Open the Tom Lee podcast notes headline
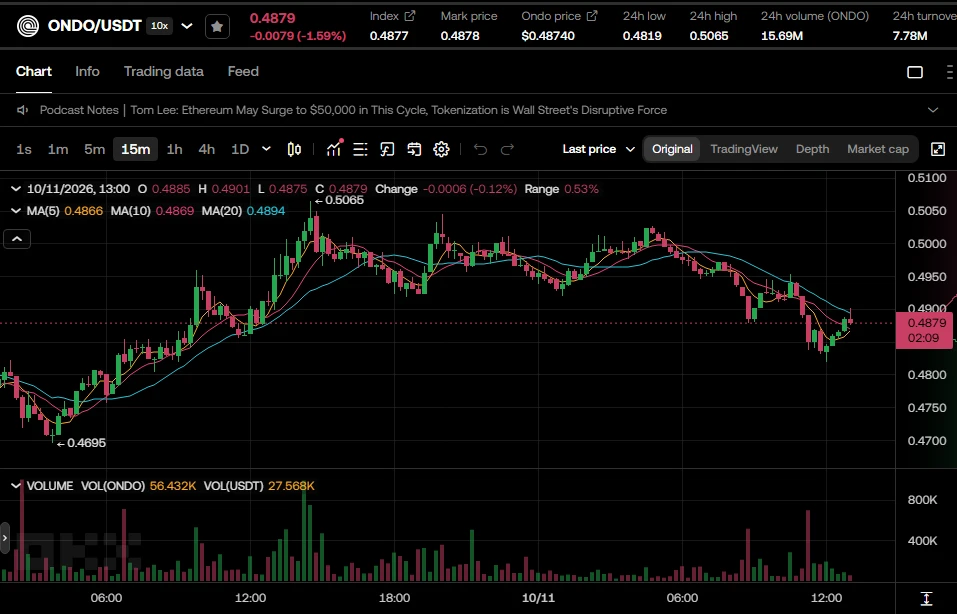 point(399,110)
